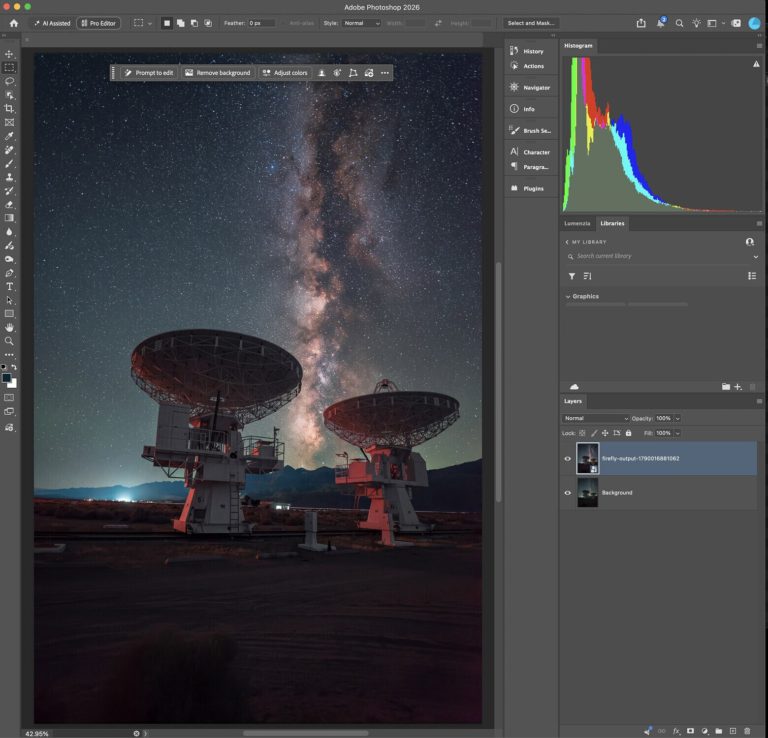Select the Dodge tool
Viewport: 768px width, 738px height.
(9, 259)
